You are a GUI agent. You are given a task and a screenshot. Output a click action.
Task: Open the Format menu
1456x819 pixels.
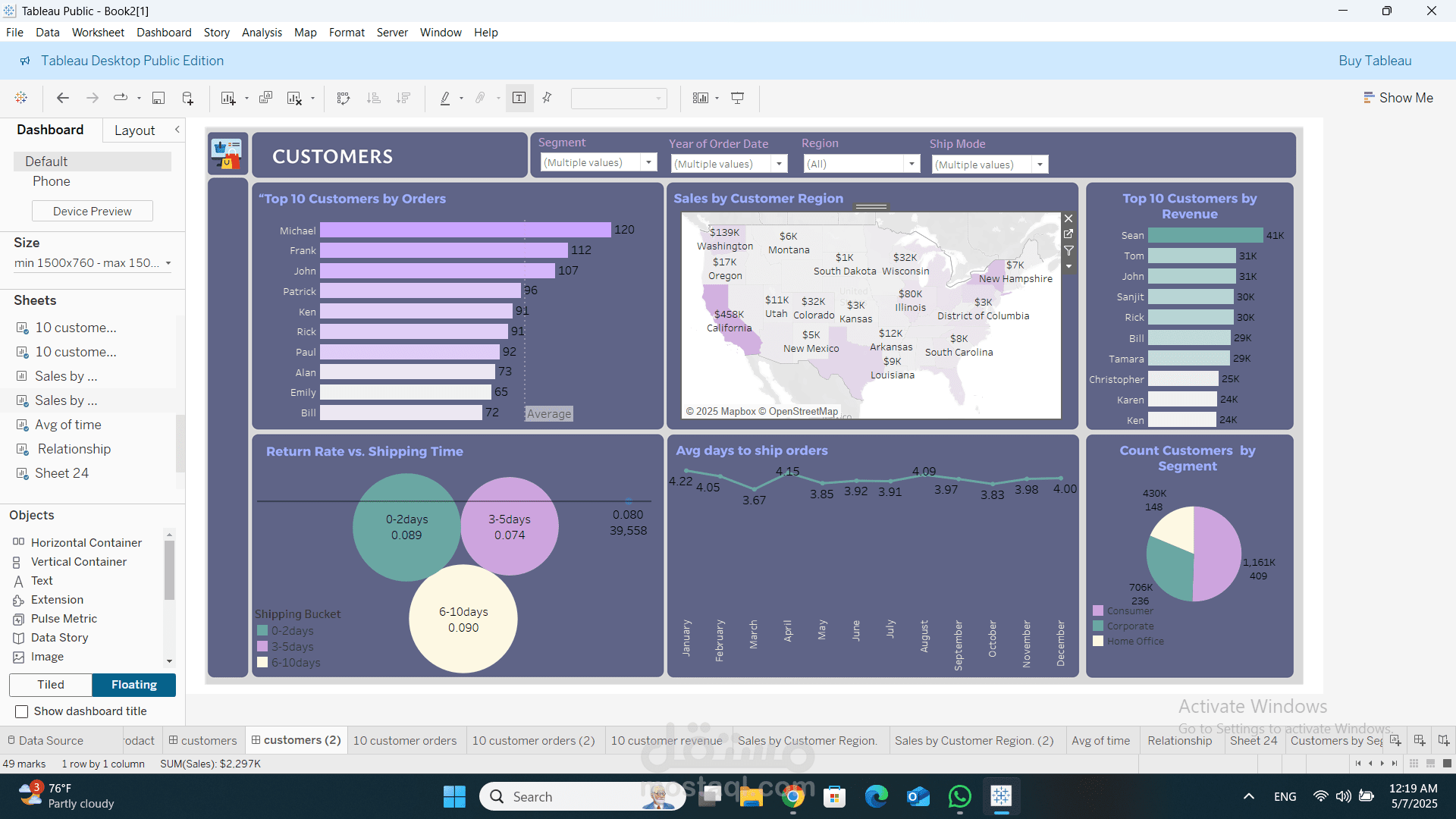click(347, 33)
